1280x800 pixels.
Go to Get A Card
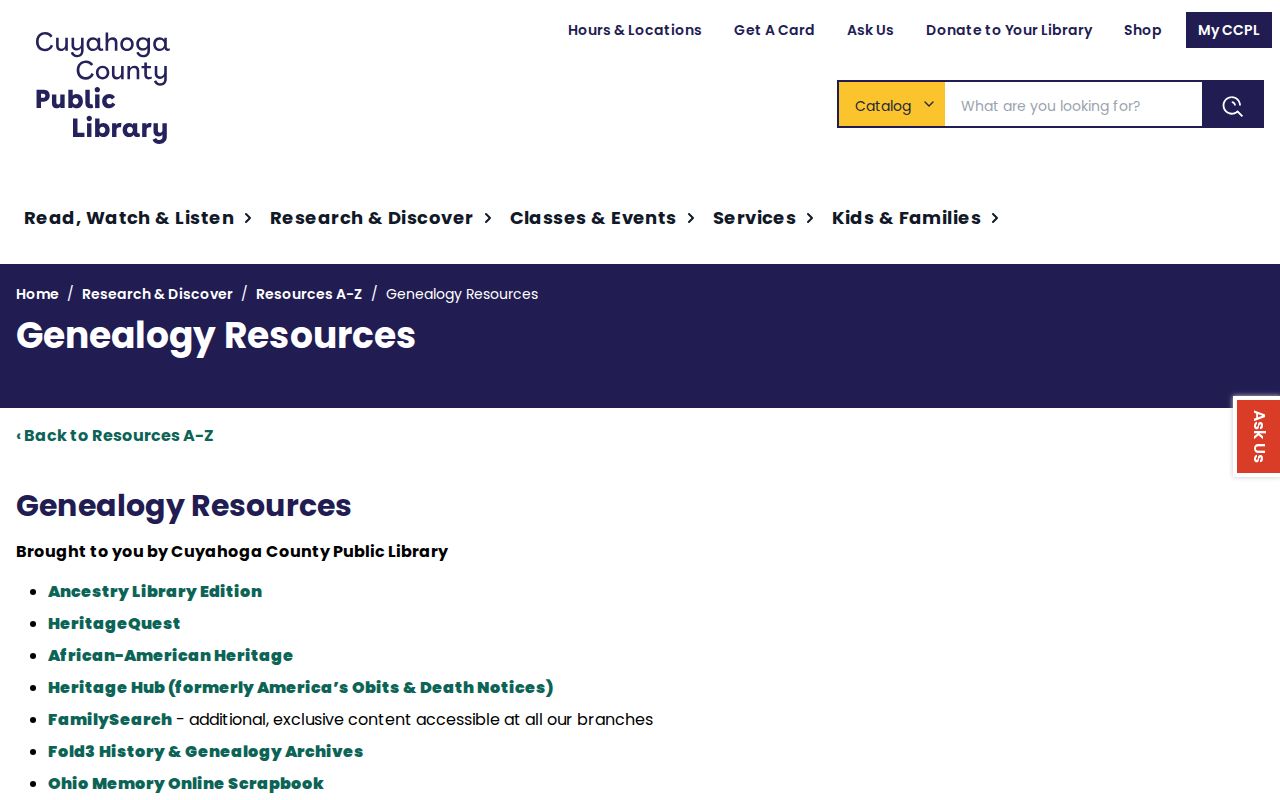pyautogui.click(x=774, y=30)
